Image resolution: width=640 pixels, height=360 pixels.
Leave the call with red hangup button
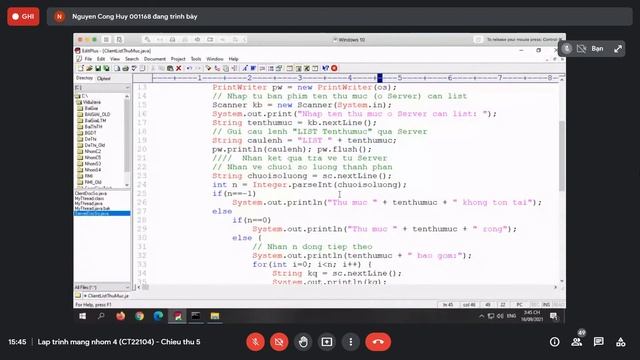[x=378, y=342]
